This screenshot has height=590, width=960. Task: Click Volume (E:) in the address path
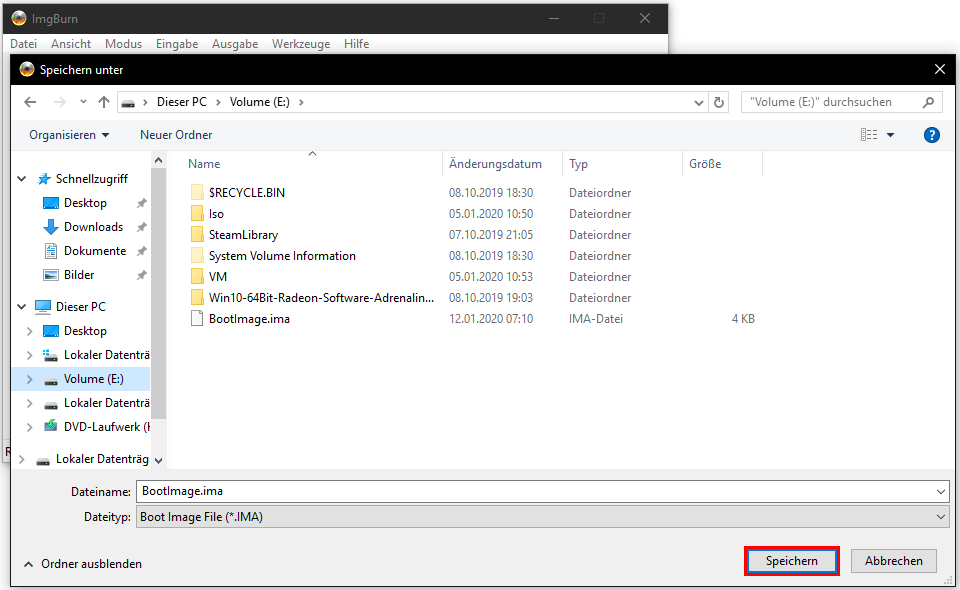pyautogui.click(x=260, y=102)
